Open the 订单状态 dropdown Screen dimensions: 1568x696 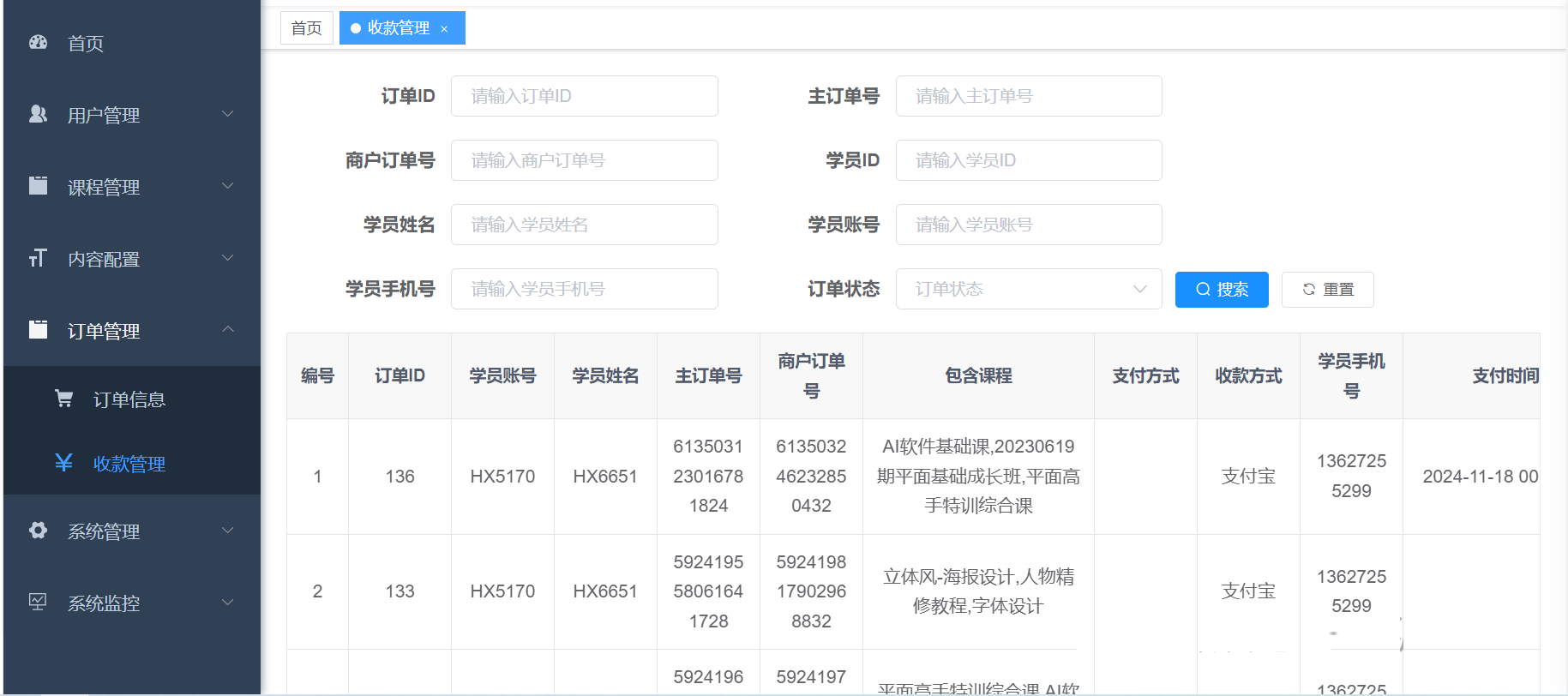coord(1028,289)
